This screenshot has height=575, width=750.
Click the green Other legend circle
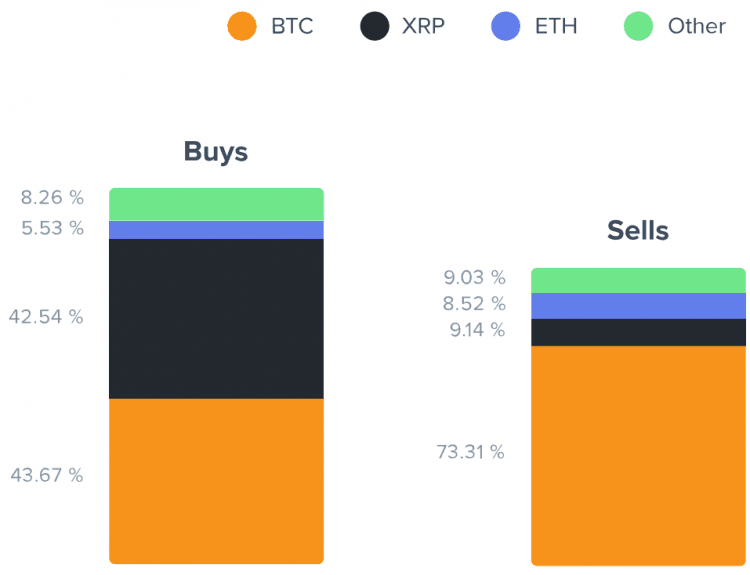[x=639, y=26]
